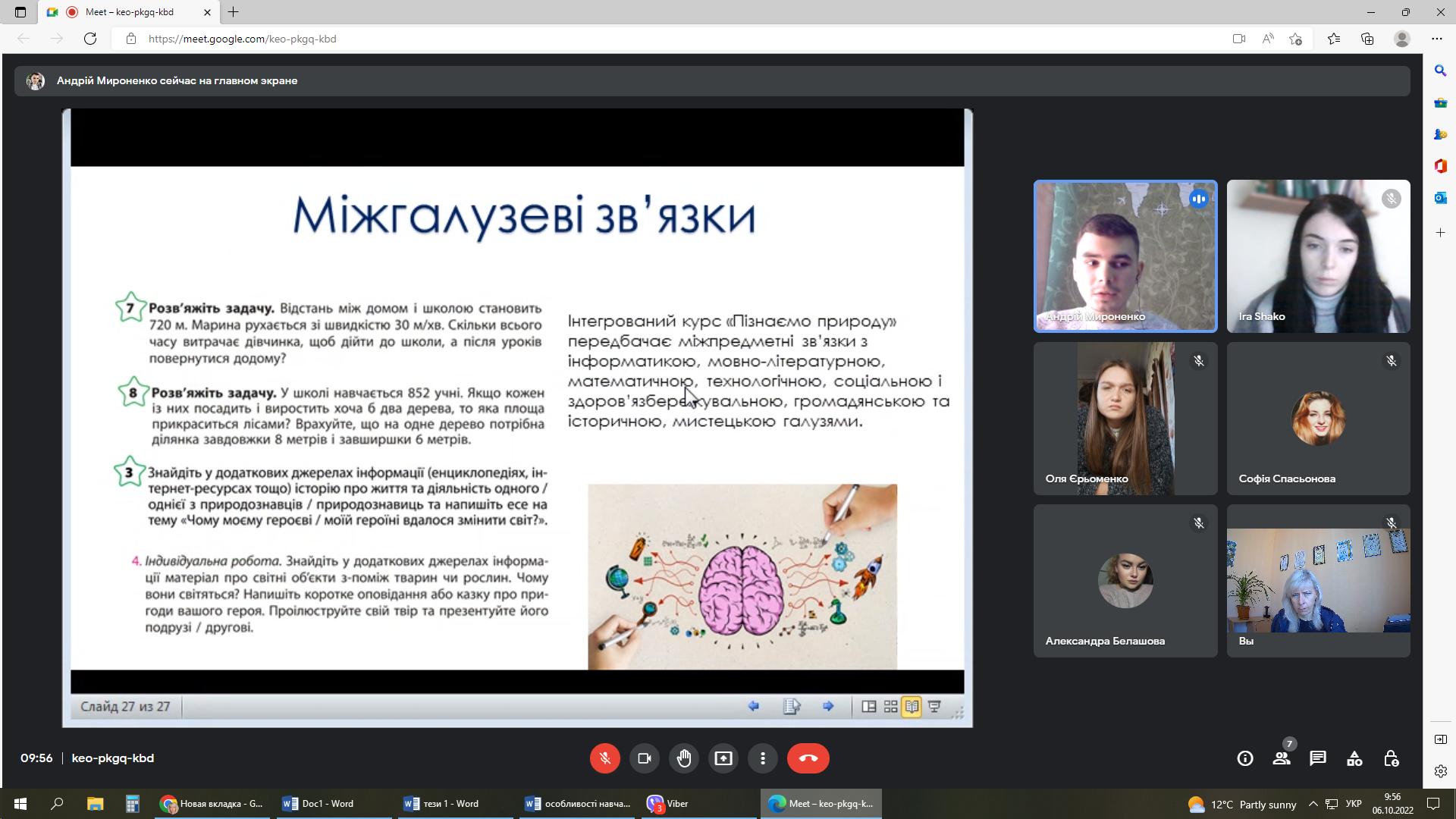Image resolution: width=1456 pixels, height=819 pixels.
Task: Open a new browser tab
Action: [x=234, y=12]
